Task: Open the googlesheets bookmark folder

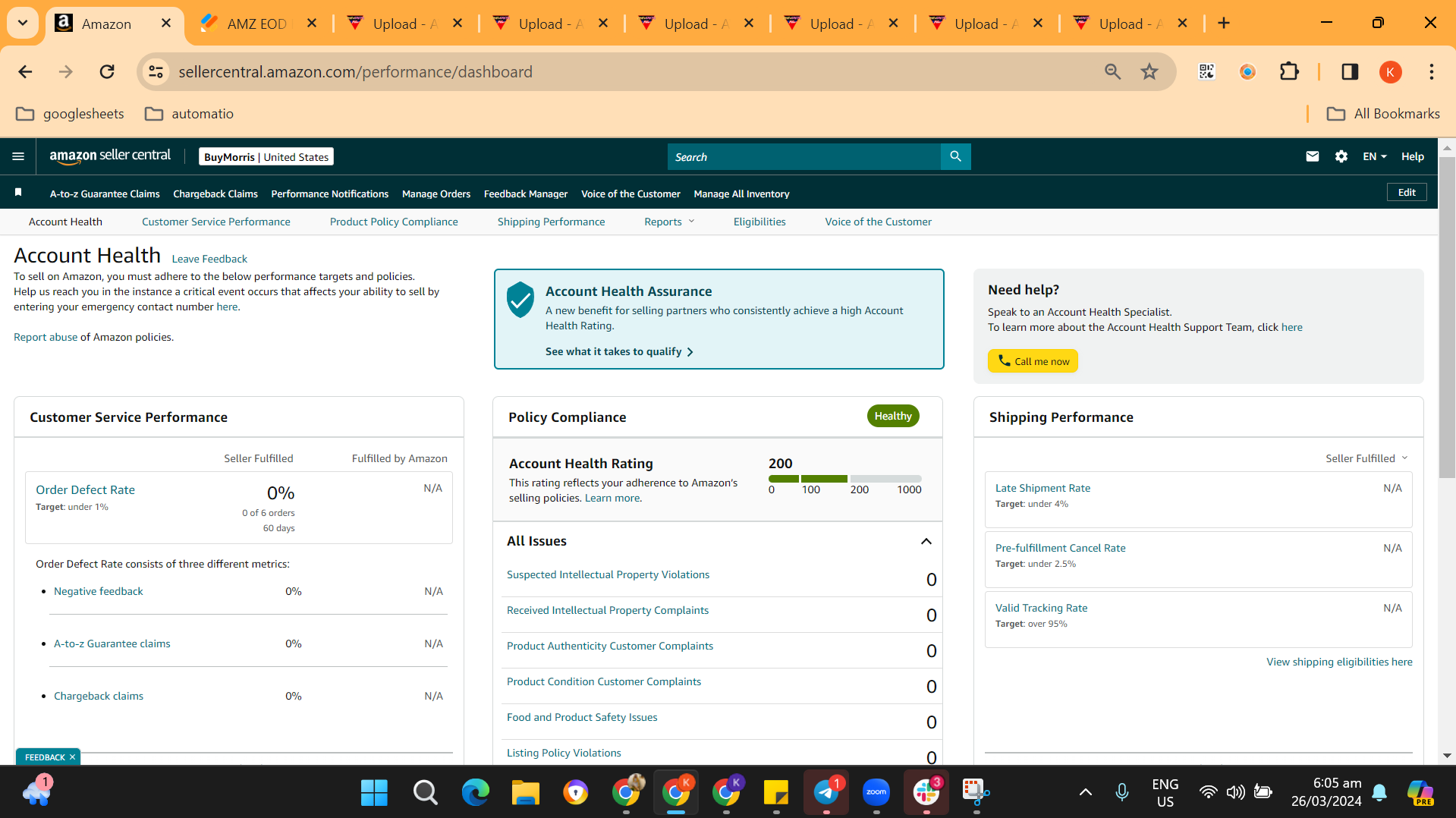Action: click(70, 114)
